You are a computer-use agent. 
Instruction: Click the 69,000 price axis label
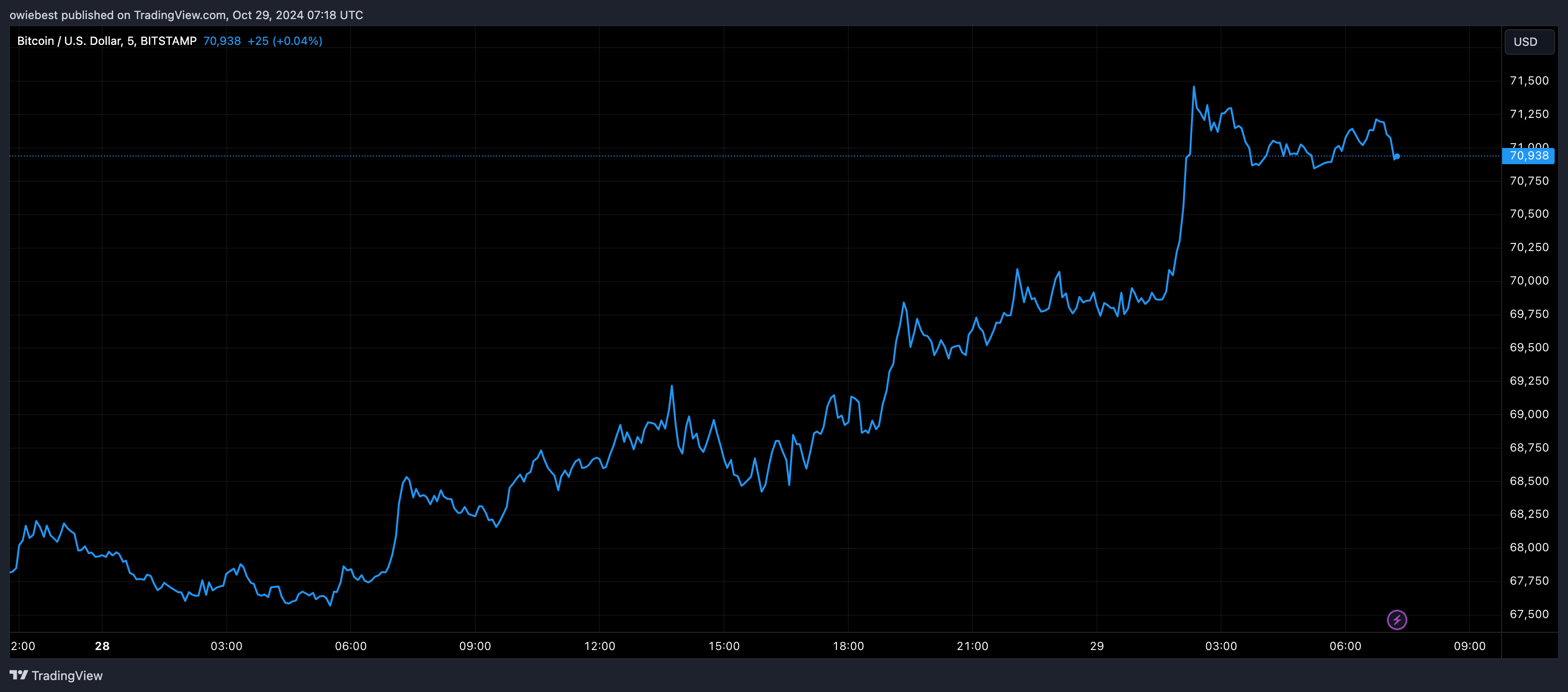click(x=1529, y=414)
